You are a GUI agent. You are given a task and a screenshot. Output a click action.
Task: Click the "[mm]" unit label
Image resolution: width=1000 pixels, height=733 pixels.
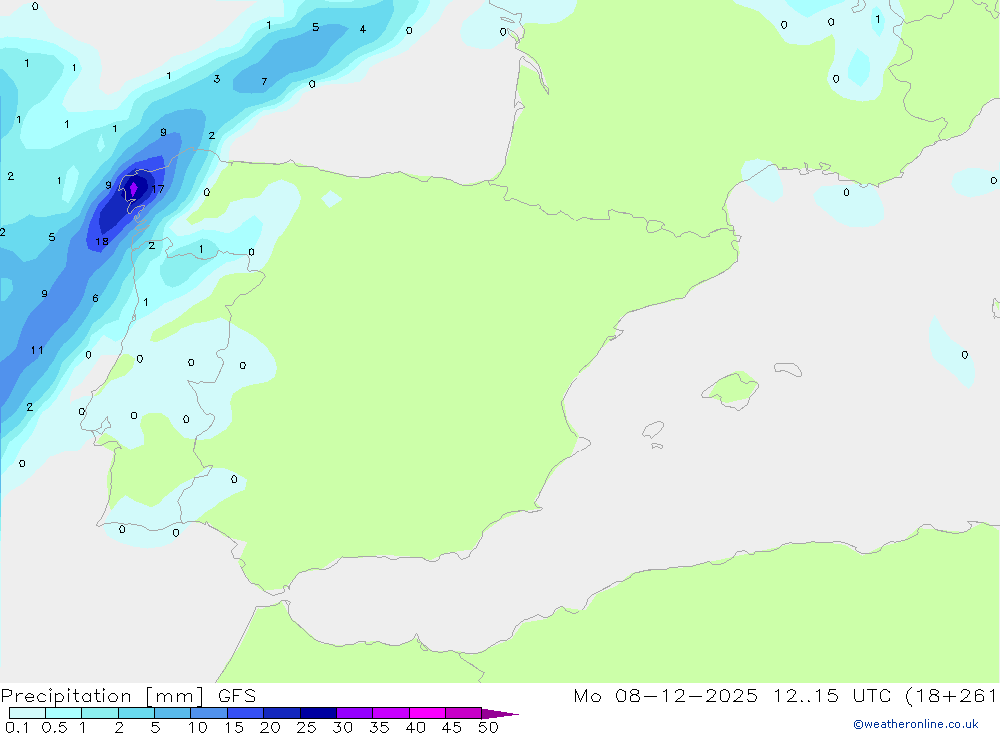175,696
